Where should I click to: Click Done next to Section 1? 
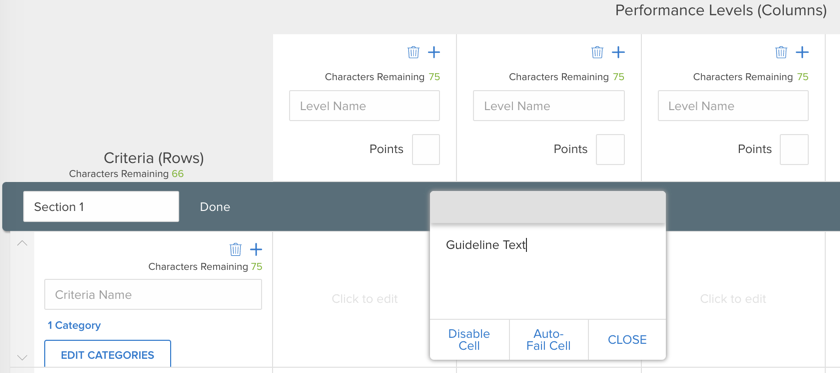(x=215, y=207)
